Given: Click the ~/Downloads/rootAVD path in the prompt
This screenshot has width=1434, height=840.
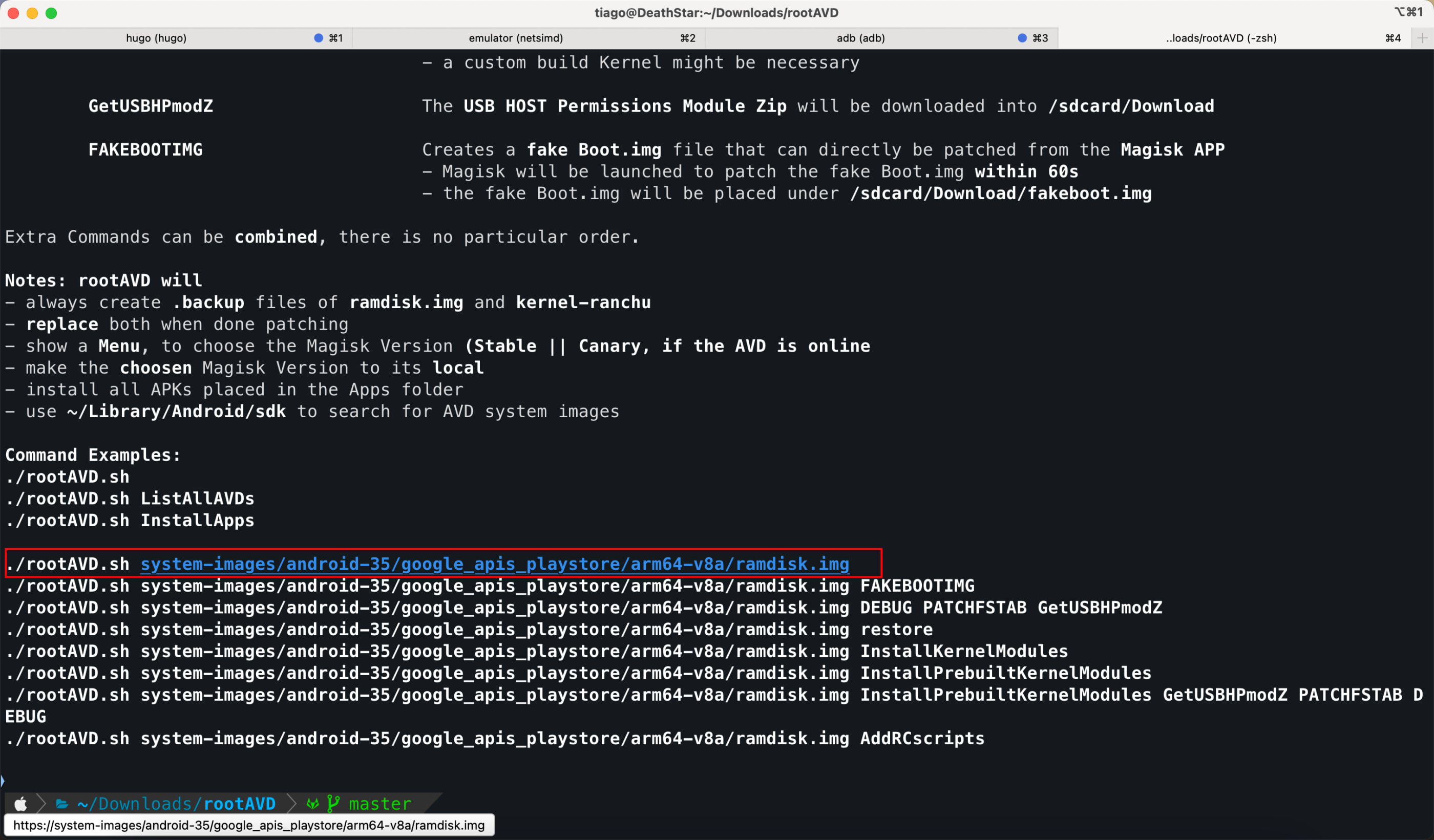Looking at the screenshot, I should [176, 804].
